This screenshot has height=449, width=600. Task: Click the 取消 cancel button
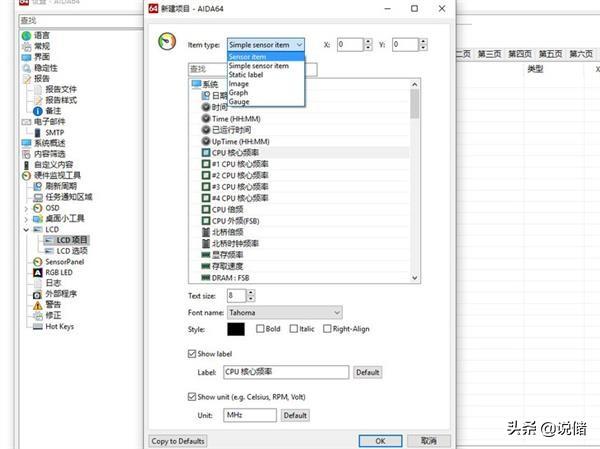[429, 441]
